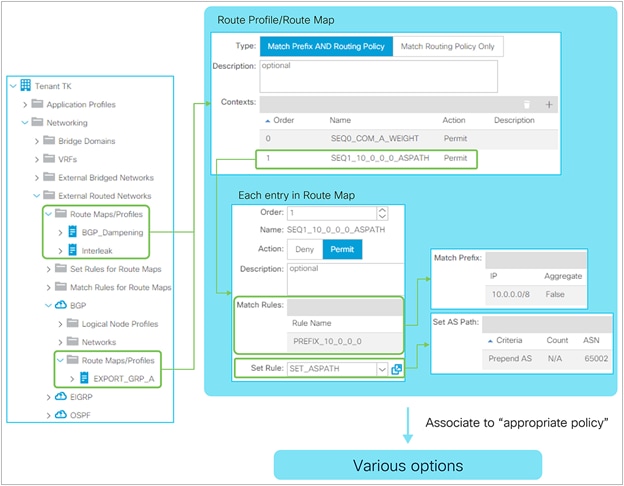Click the False aggregate value
Screen dimensions: 624x486
pos(555,294)
